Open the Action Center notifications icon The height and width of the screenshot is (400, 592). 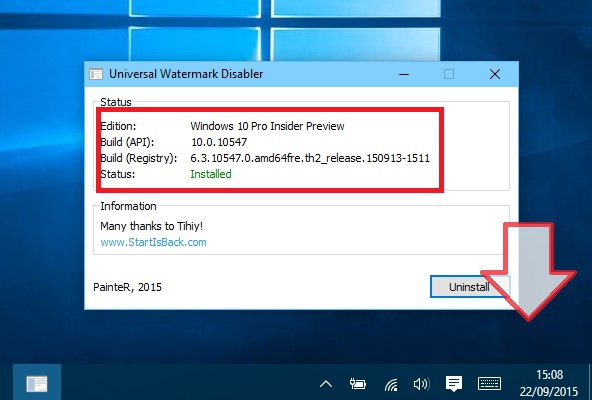coord(454,384)
